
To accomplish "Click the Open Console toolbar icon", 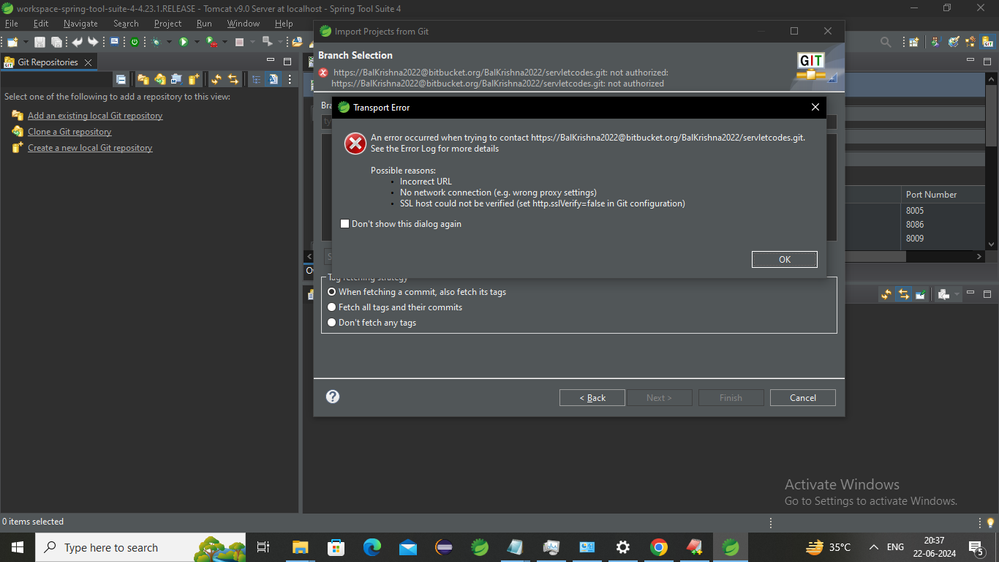I will [x=115, y=42].
